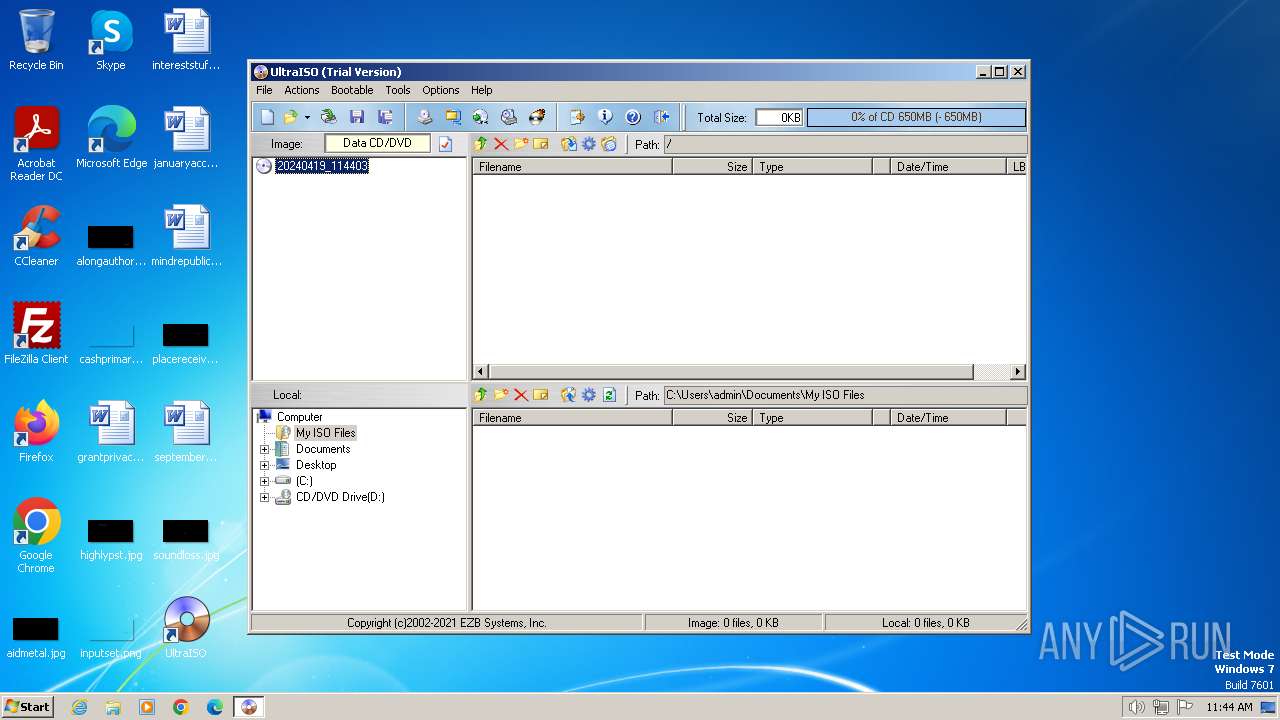
Task: Open the Tools menu
Action: click(398, 90)
